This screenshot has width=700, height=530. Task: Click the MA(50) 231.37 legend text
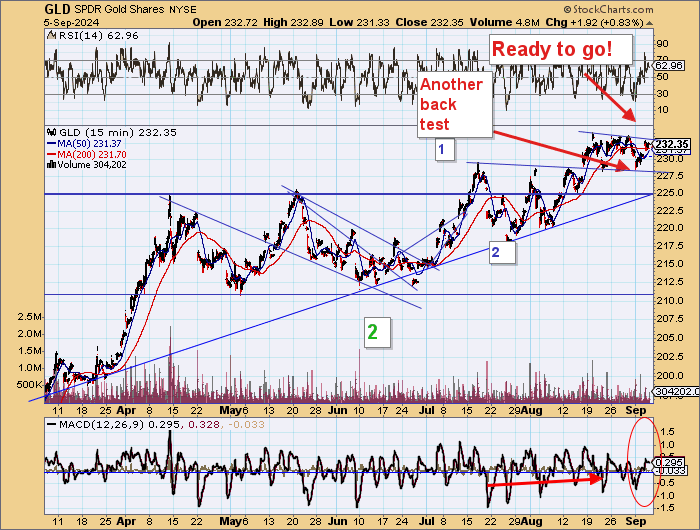click(x=89, y=144)
